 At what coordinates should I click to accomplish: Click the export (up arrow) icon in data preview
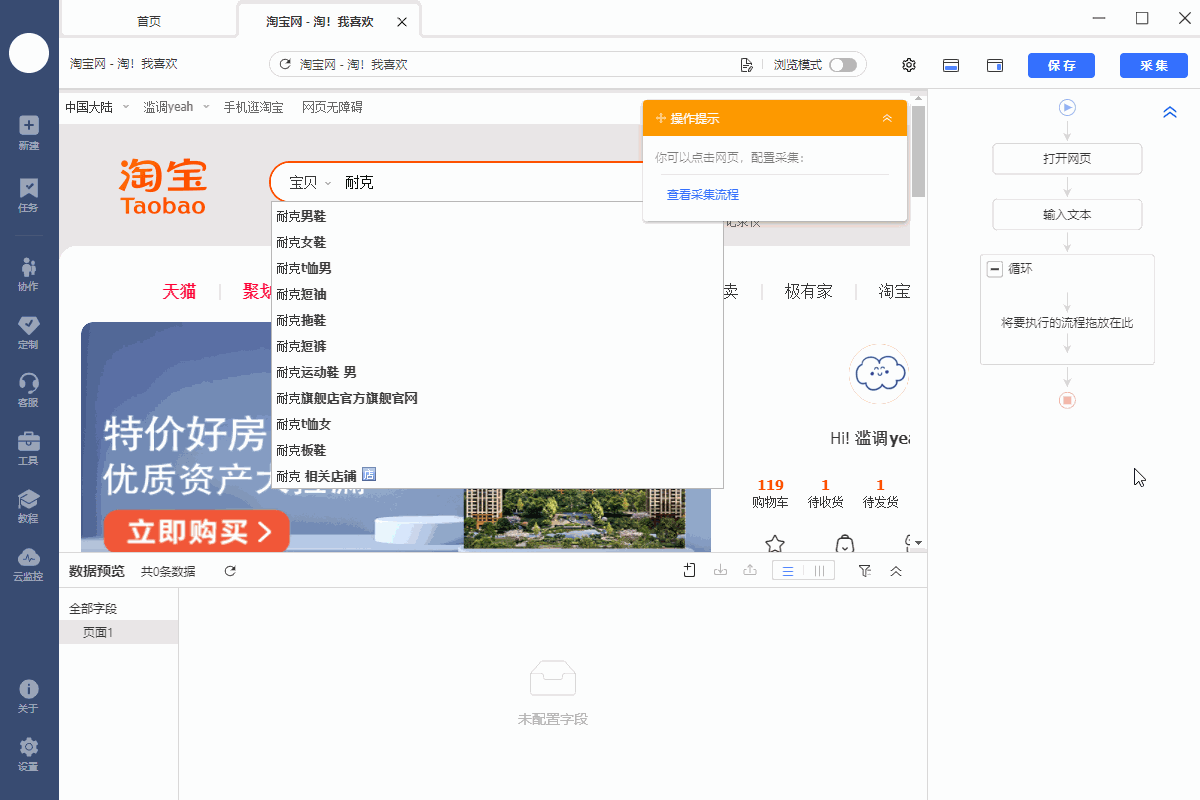pyautogui.click(x=749, y=570)
